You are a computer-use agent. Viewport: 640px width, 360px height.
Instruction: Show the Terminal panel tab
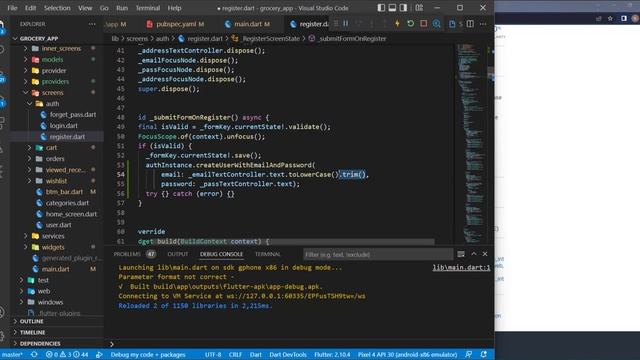[267, 254]
